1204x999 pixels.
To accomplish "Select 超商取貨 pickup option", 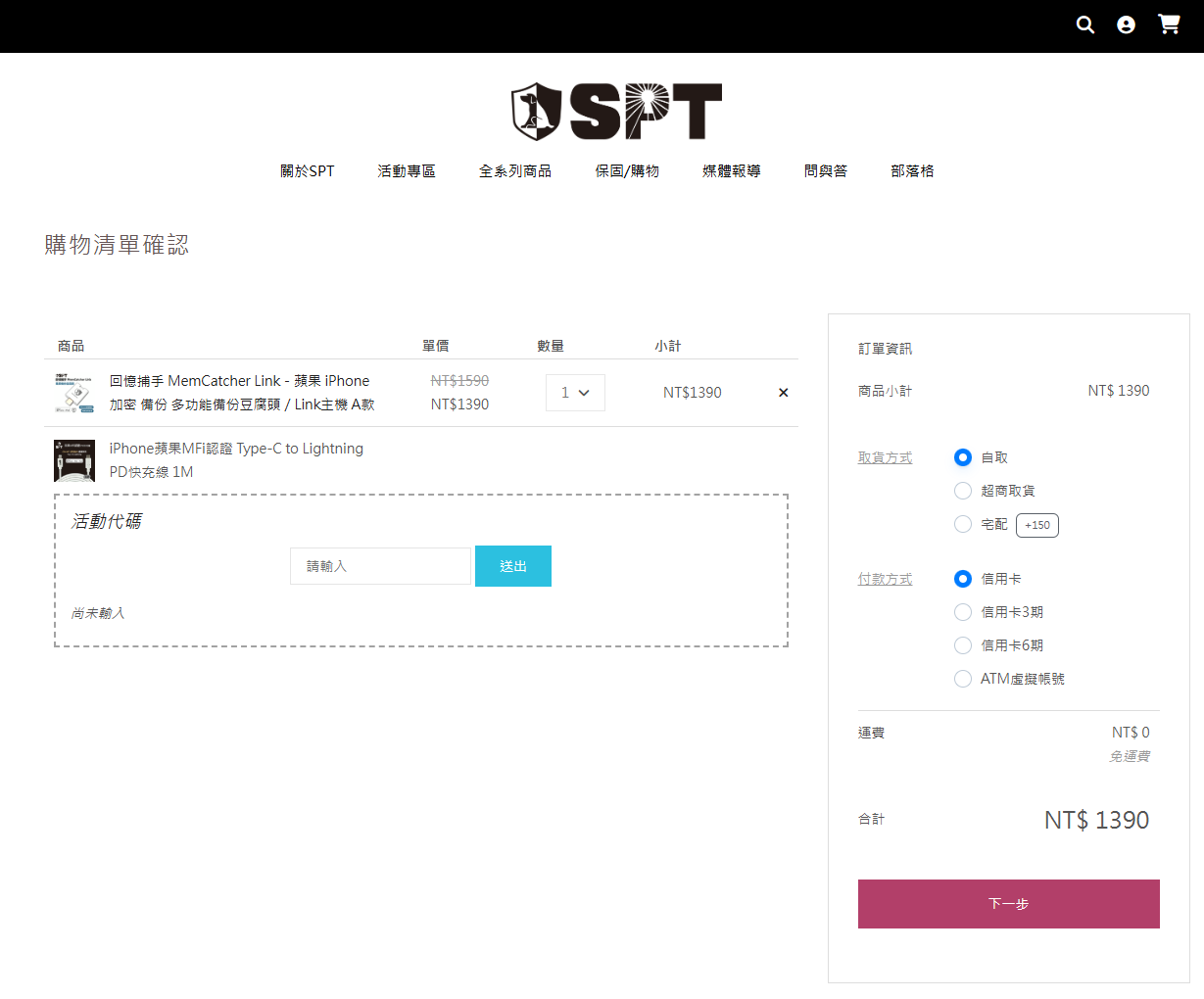I will point(963,491).
